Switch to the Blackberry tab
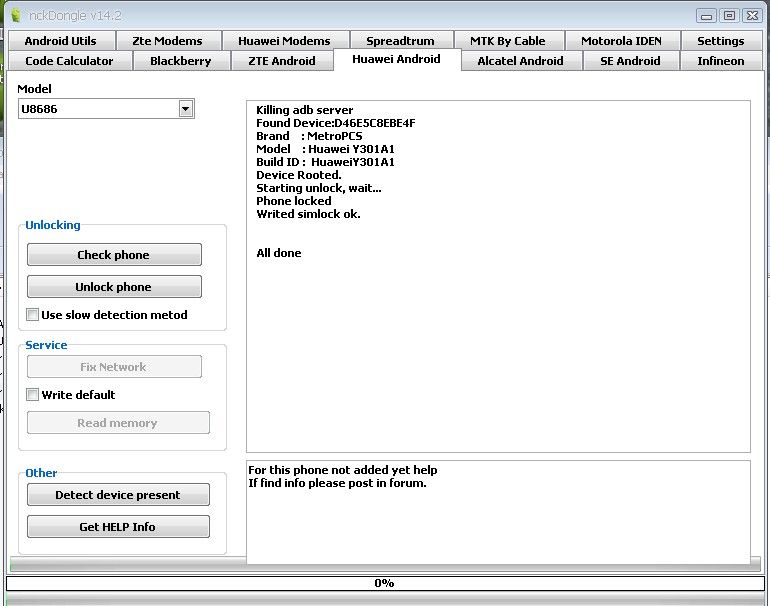770x606 pixels. click(180, 61)
